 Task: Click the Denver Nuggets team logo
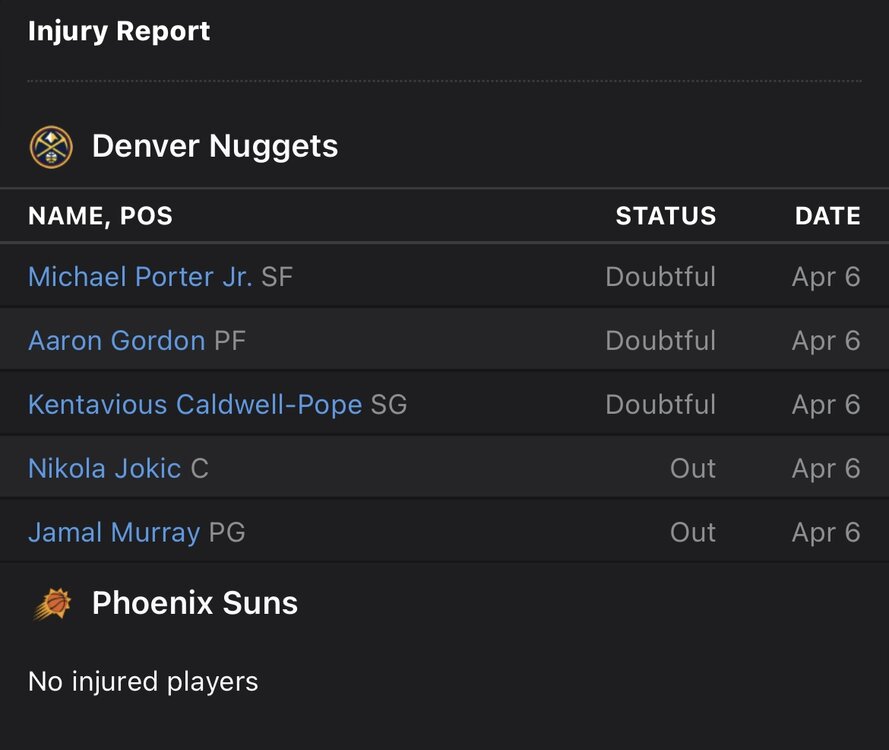51,147
